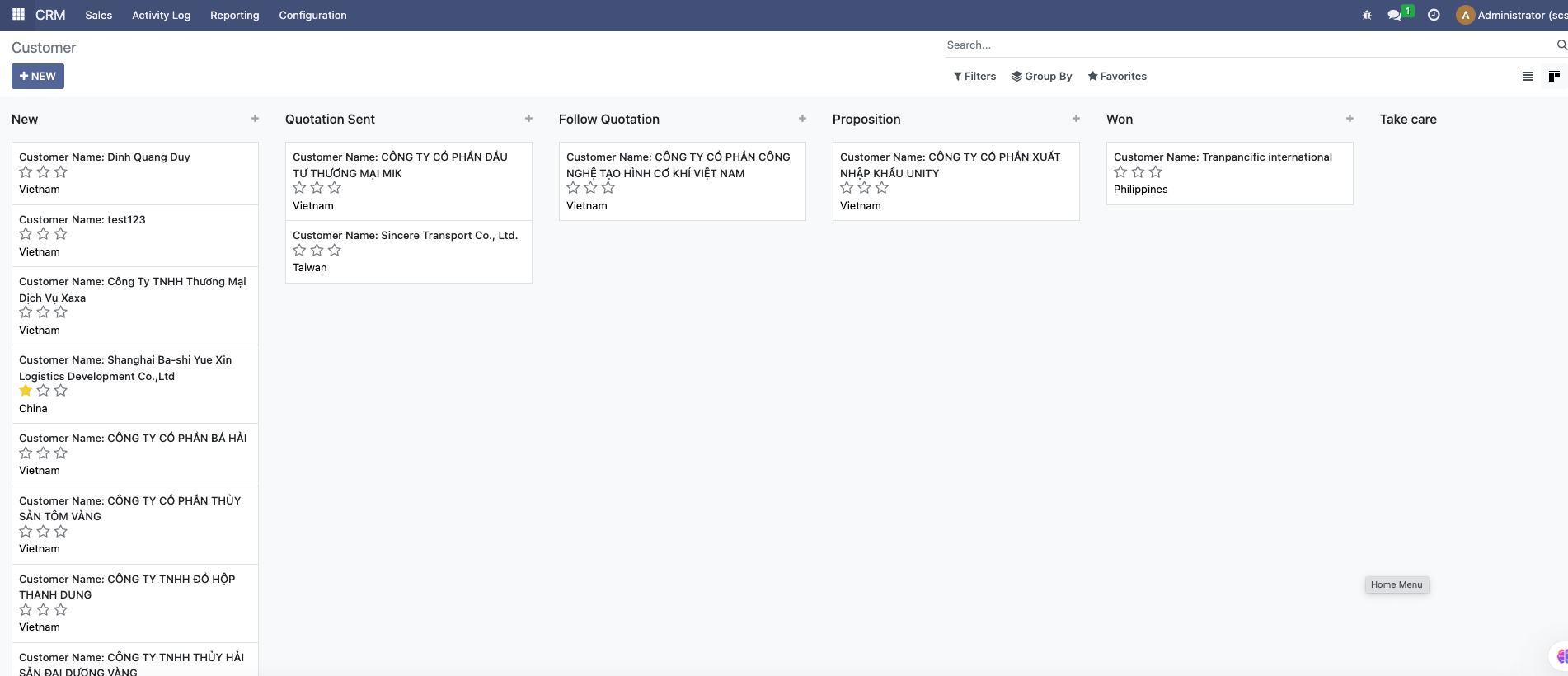Viewport: 1568px width, 676px height.
Task: Expand the Filters dropdown
Action: 974,76
